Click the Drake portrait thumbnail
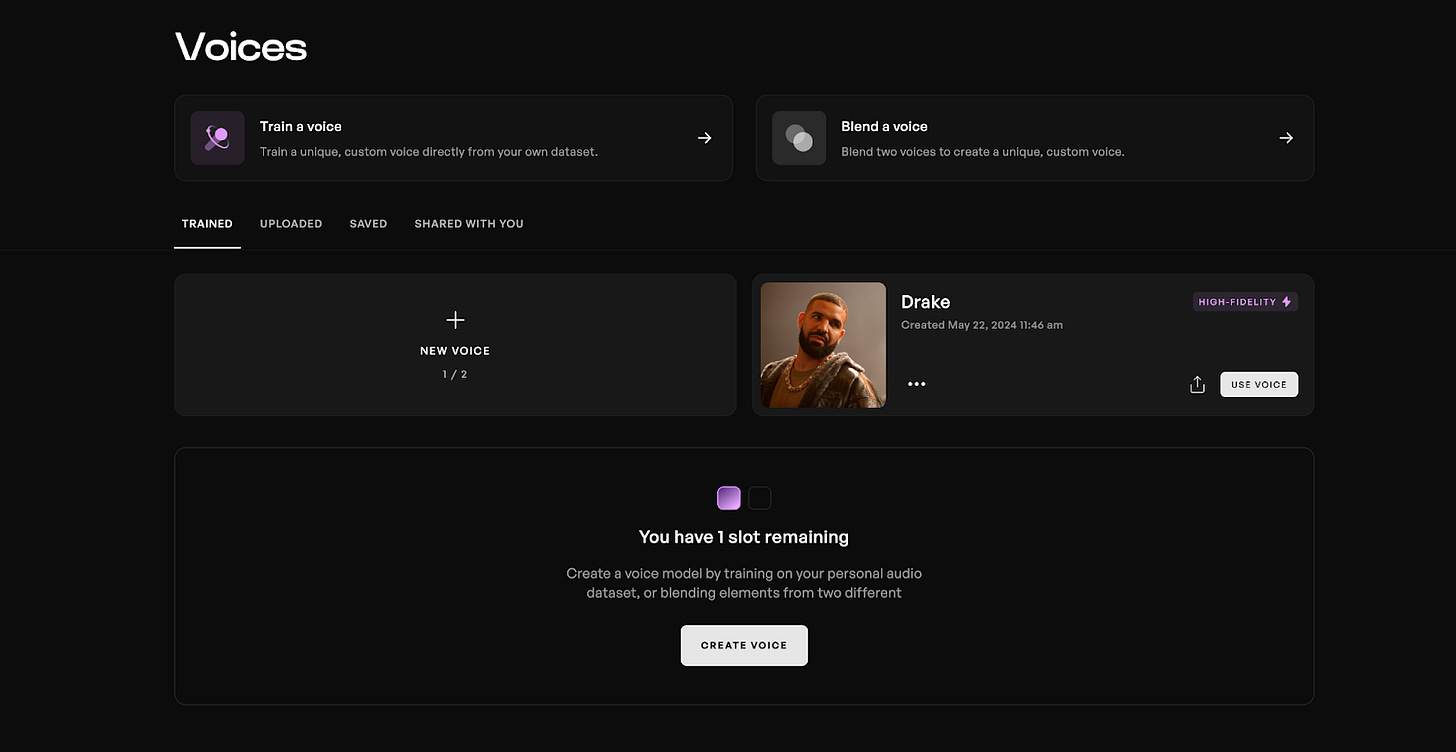Viewport: 1456px width, 752px height. [x=823, y=345]
